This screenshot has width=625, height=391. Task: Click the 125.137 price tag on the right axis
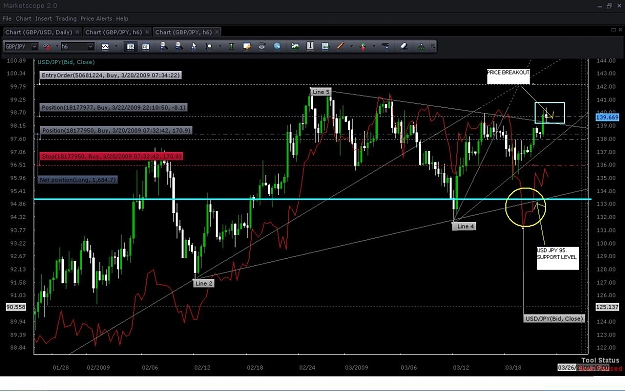607,307
